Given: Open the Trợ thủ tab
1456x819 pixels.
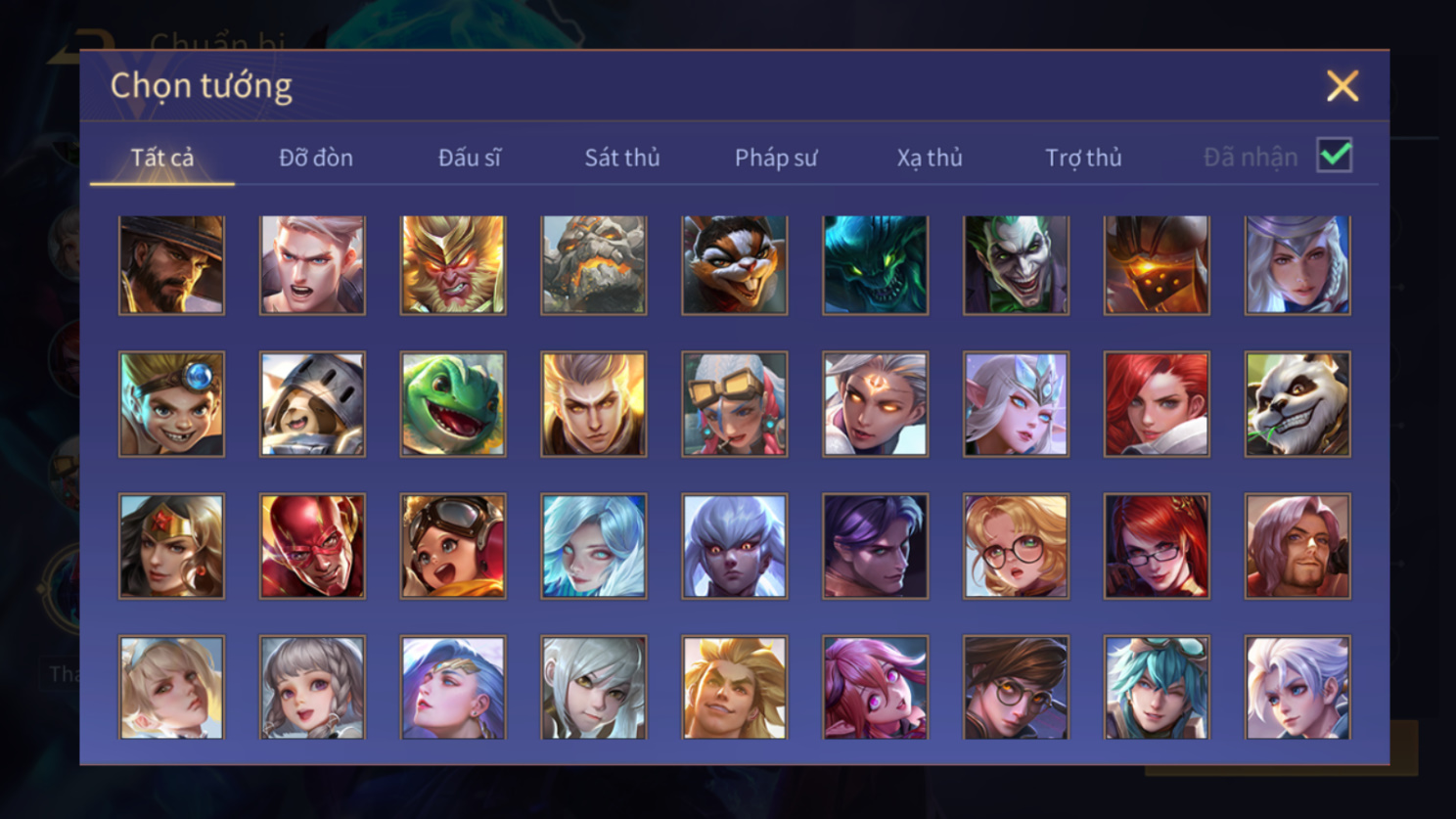Looking at the screenshot, I should (1083, 158).
